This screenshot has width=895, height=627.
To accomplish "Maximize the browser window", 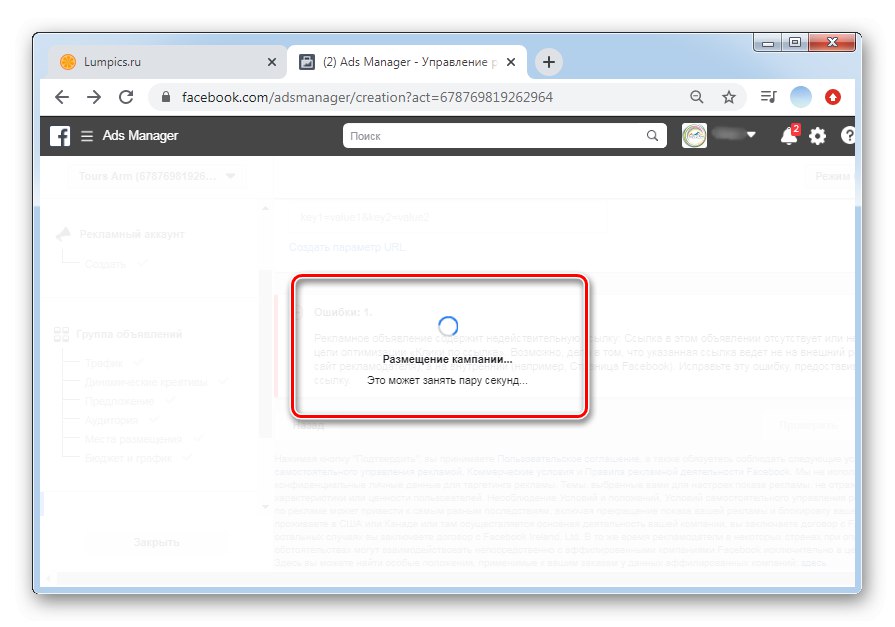I will (795, 43).
